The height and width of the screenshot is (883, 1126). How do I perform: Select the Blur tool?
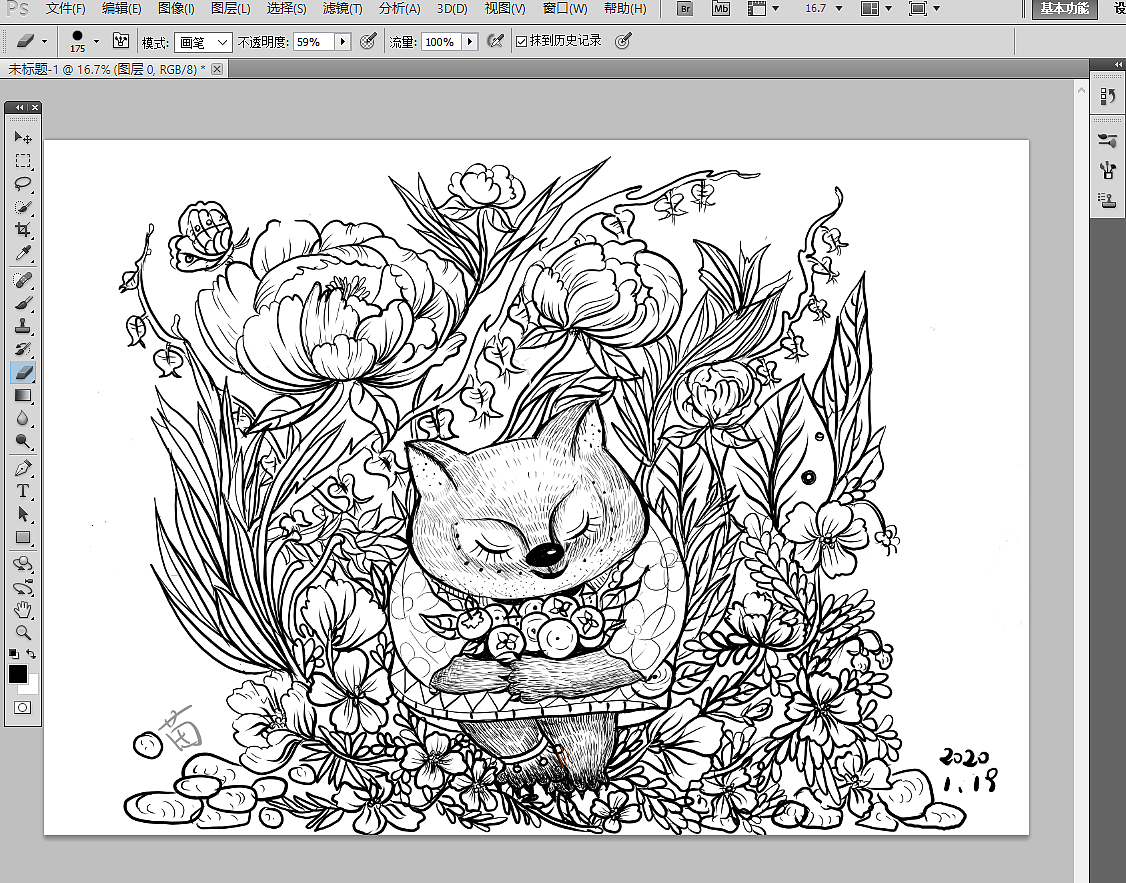(23, 418)
